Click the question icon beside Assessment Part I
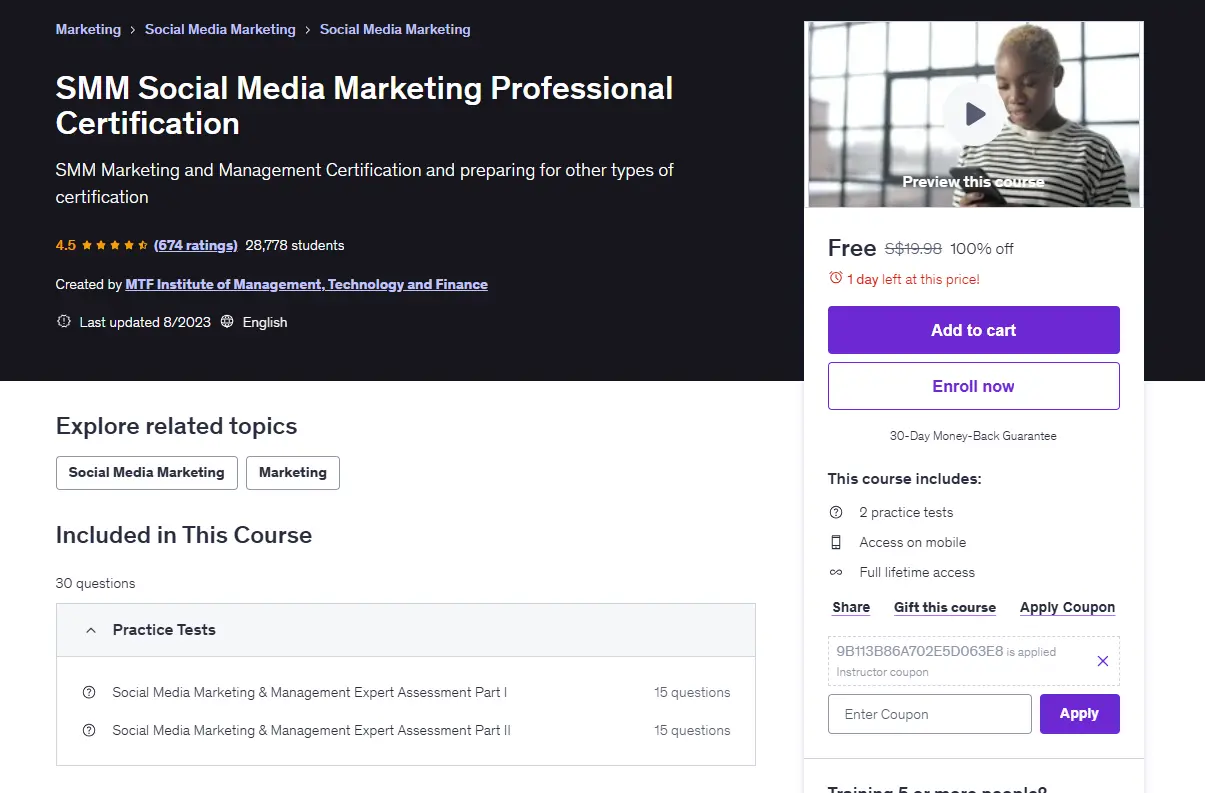 (x=89, y=692)
